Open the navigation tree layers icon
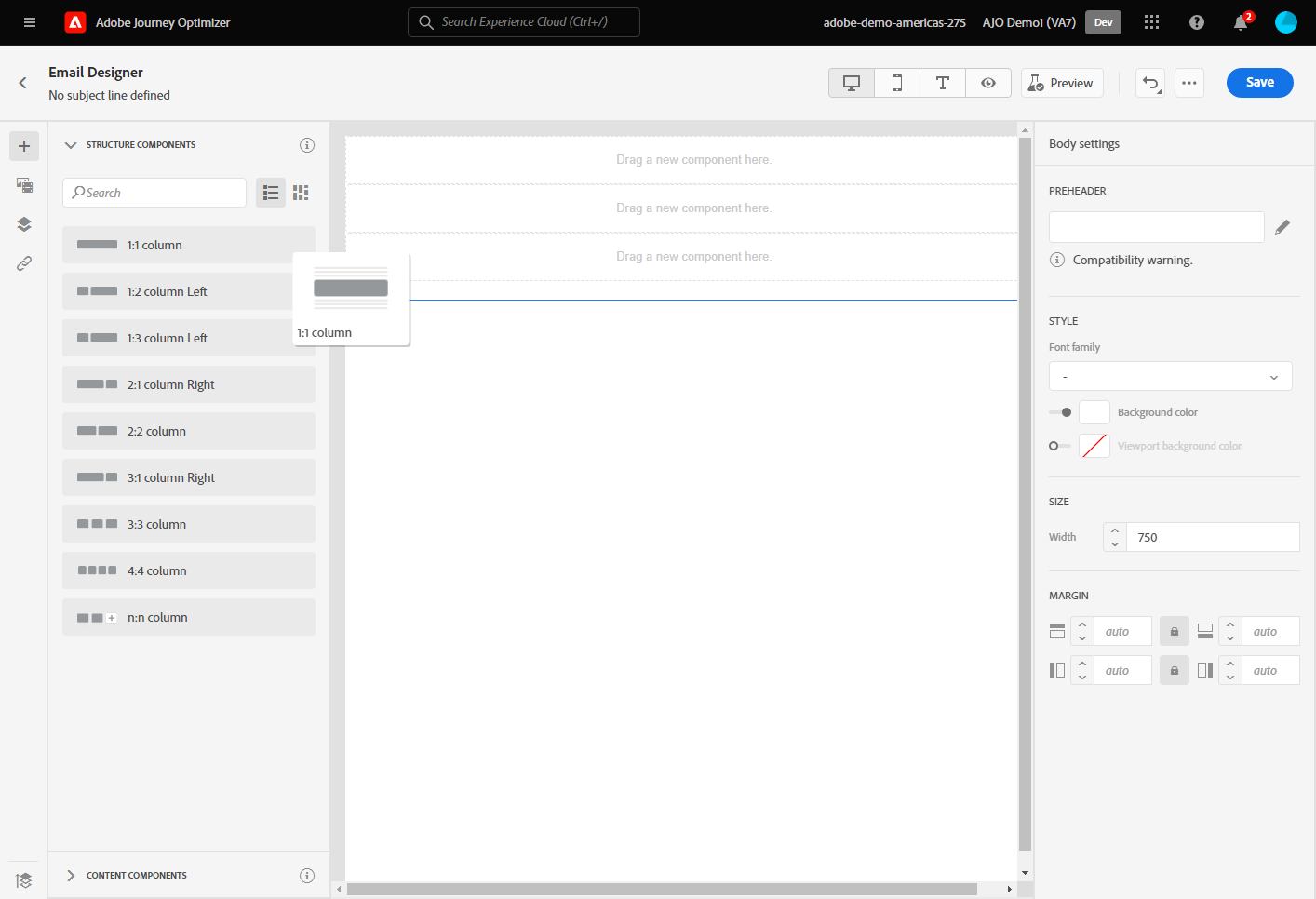 pyautogui.click(x=24, y=224)
